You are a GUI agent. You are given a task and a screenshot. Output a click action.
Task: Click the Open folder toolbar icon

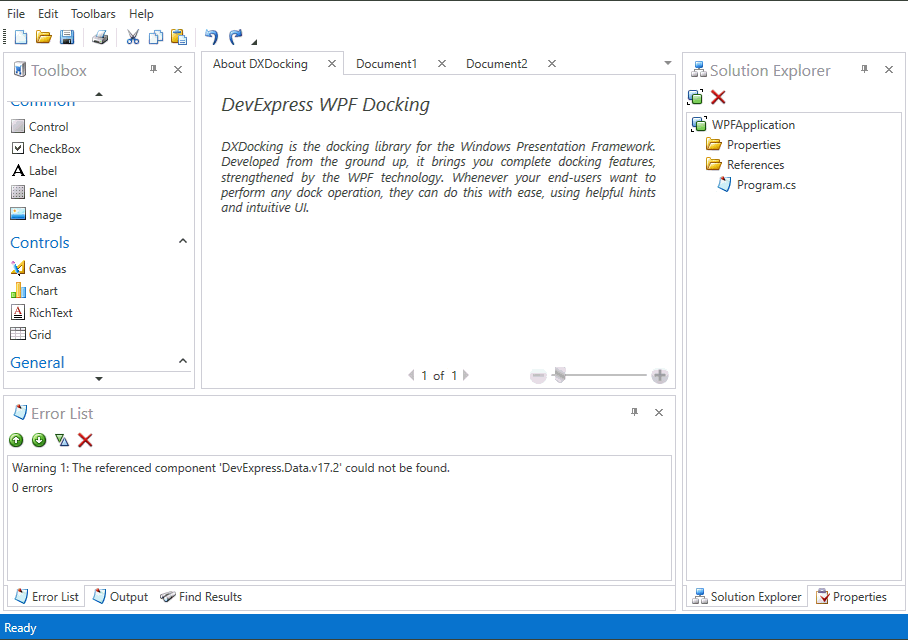tap(43, 37)
